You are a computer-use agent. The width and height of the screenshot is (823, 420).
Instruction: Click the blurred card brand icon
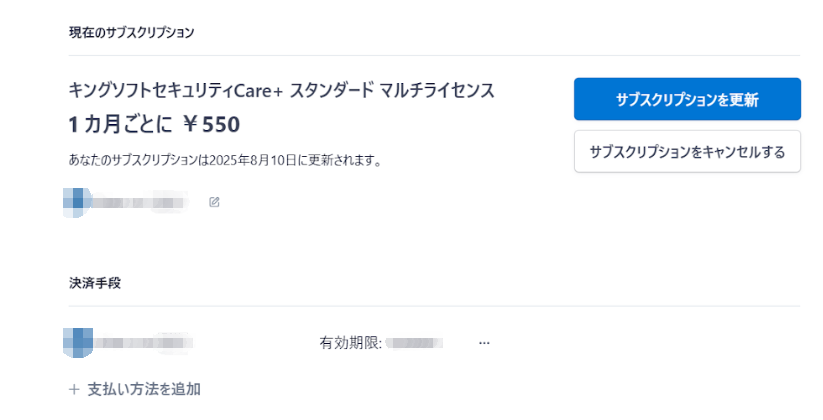pyautogui.click(x=77, y=342)
